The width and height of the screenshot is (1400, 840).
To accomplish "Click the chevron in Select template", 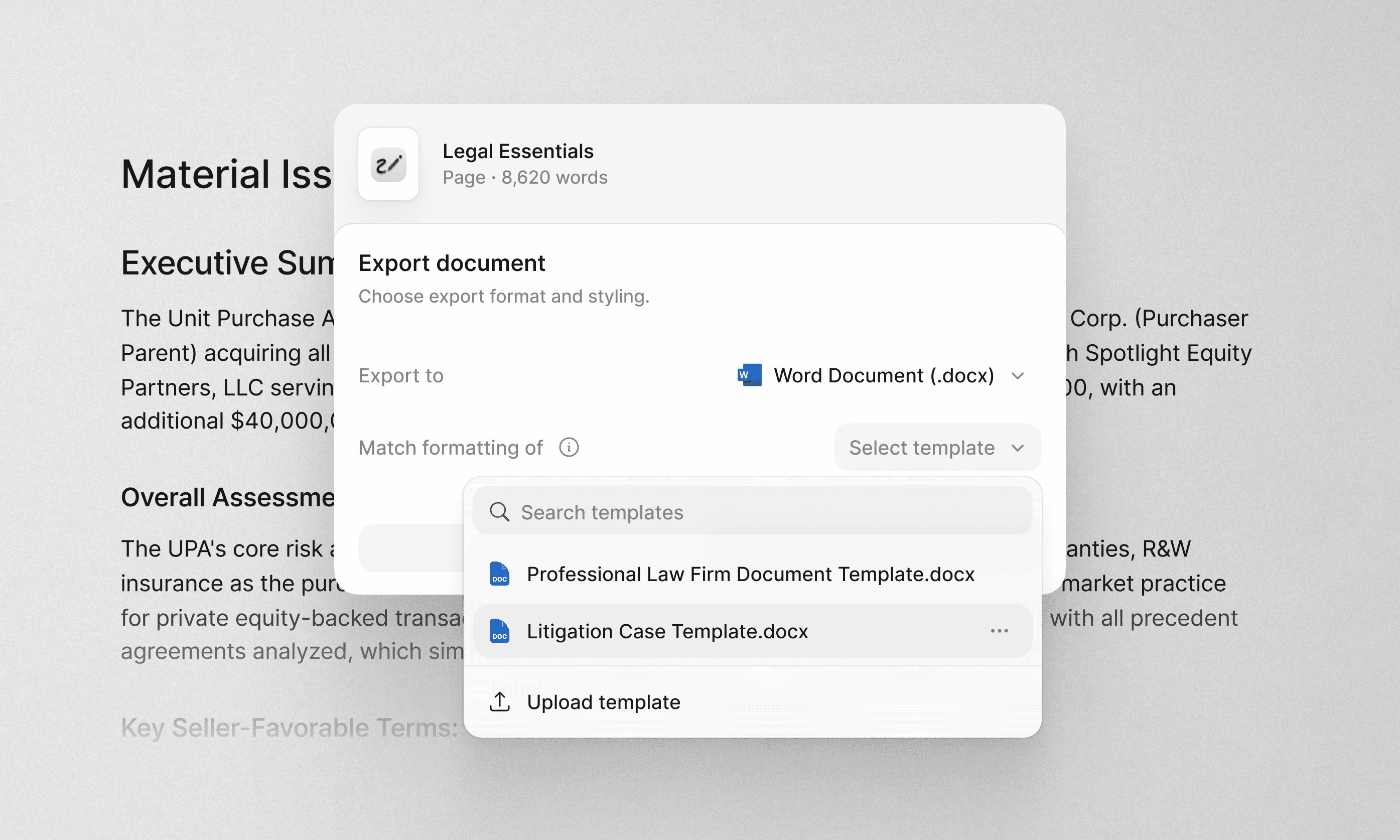I will [x=1018, y=448].
